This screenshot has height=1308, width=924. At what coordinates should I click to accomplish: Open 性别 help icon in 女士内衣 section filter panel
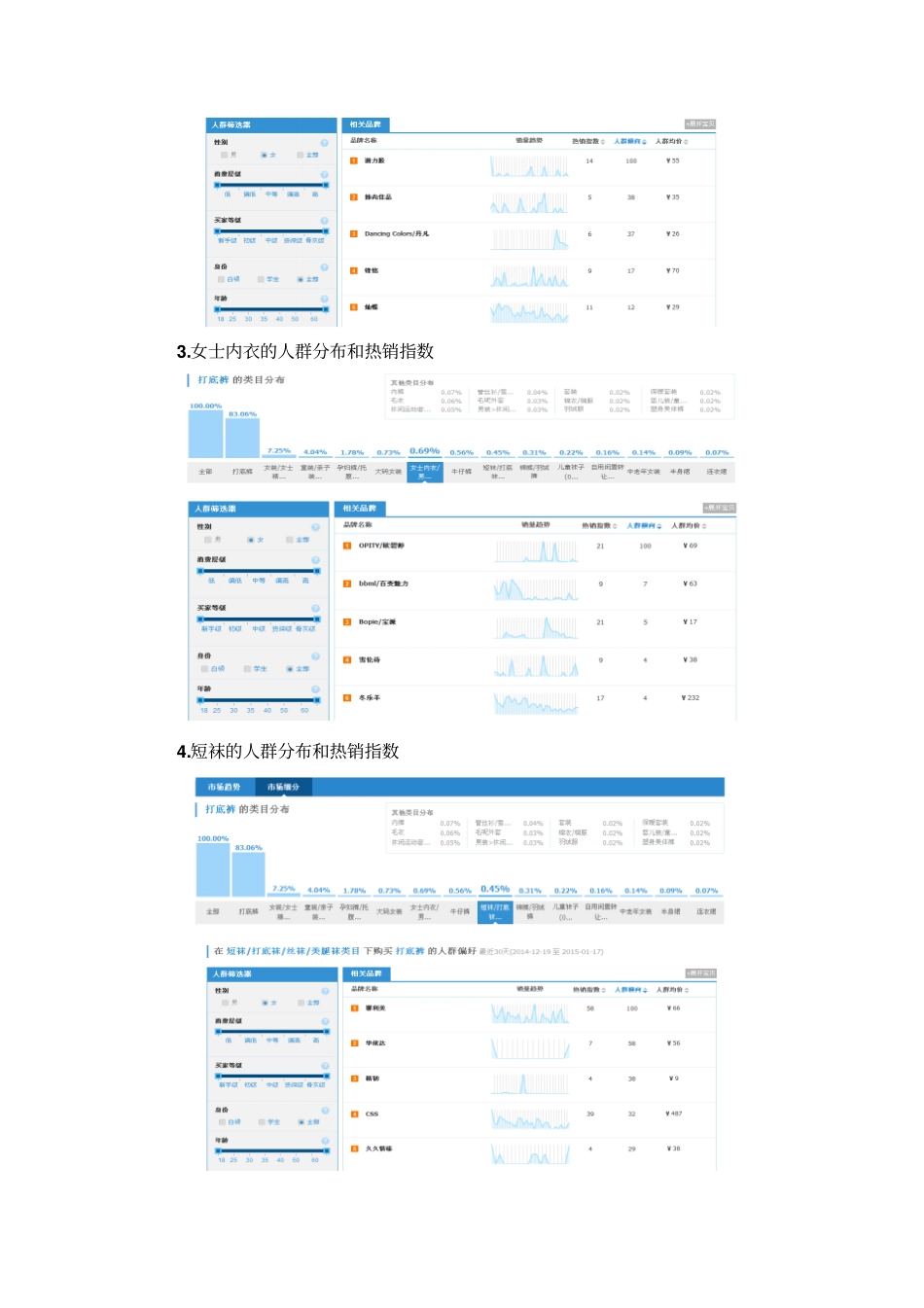pyautogui.click(x=316, y=527)
